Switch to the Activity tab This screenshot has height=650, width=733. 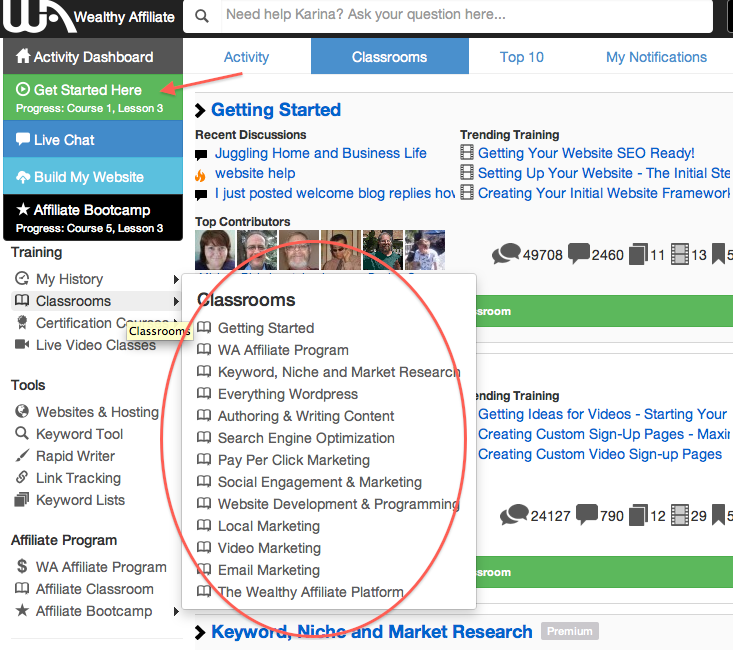pyautogui.click(x=246, y=57)
